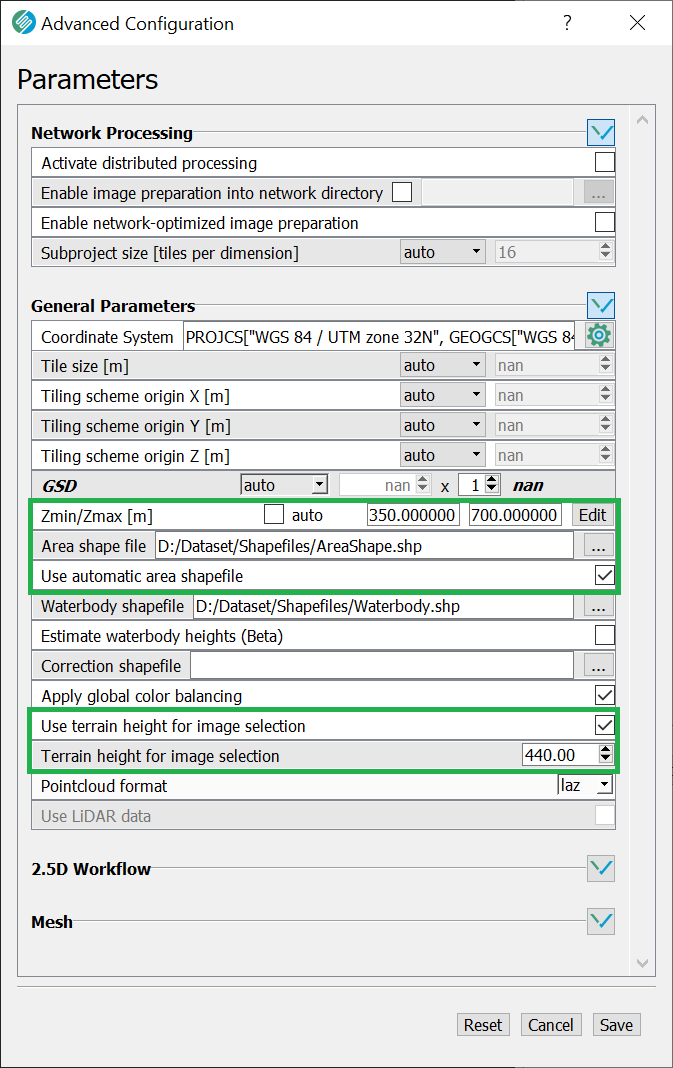Uncheck Use automatic area shapefile
673x1068 pixels.
coord(604,575)
